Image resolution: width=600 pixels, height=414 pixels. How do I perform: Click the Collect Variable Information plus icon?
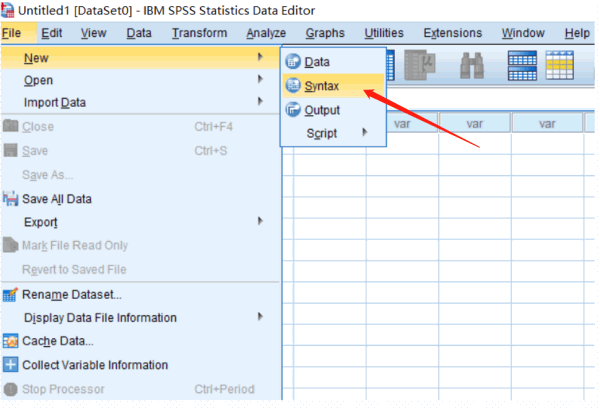click(10, 365)
